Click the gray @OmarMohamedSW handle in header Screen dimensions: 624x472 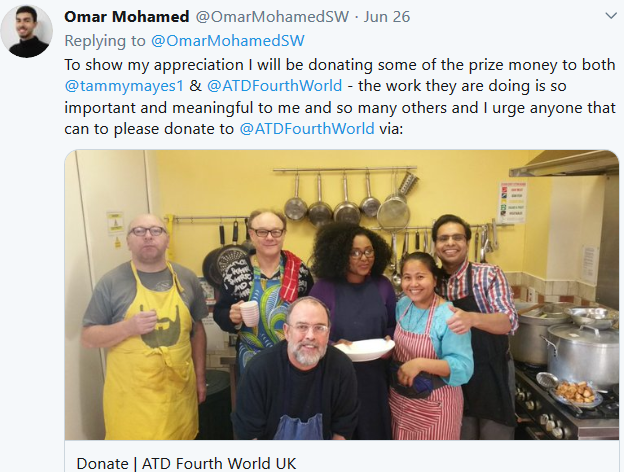[272, 17]
